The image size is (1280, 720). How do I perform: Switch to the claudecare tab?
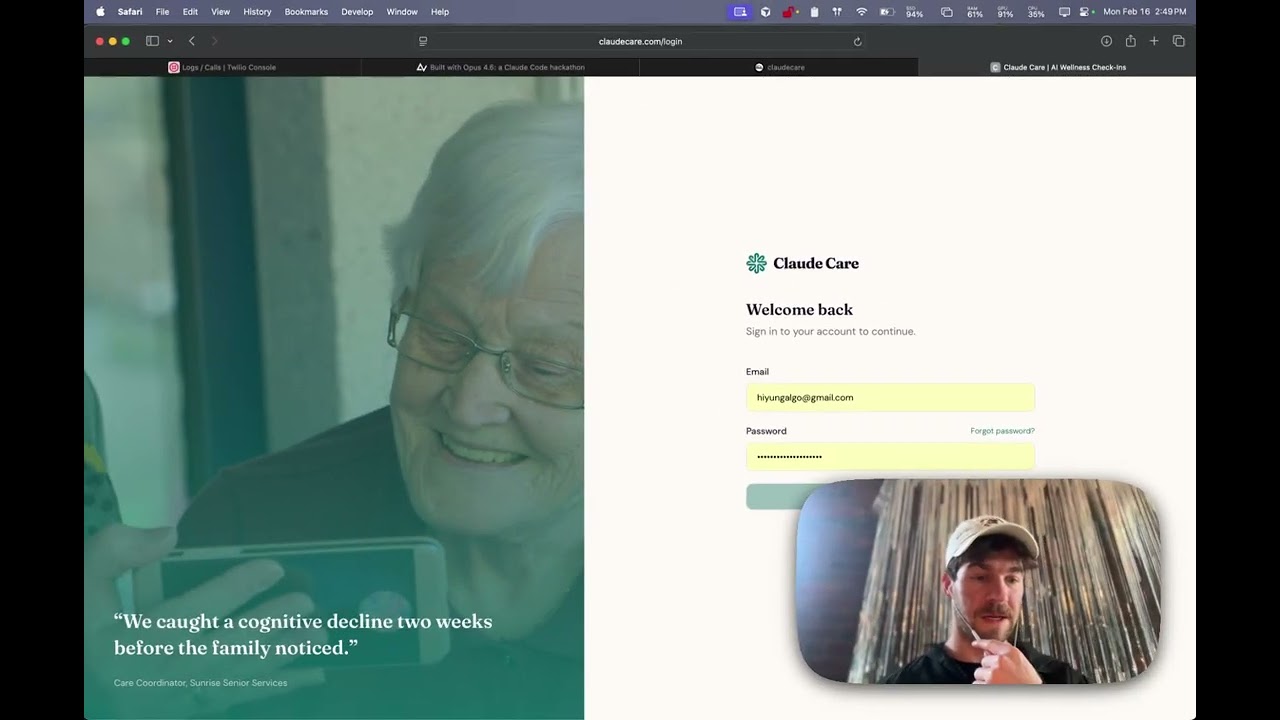(x=779, y=67)
